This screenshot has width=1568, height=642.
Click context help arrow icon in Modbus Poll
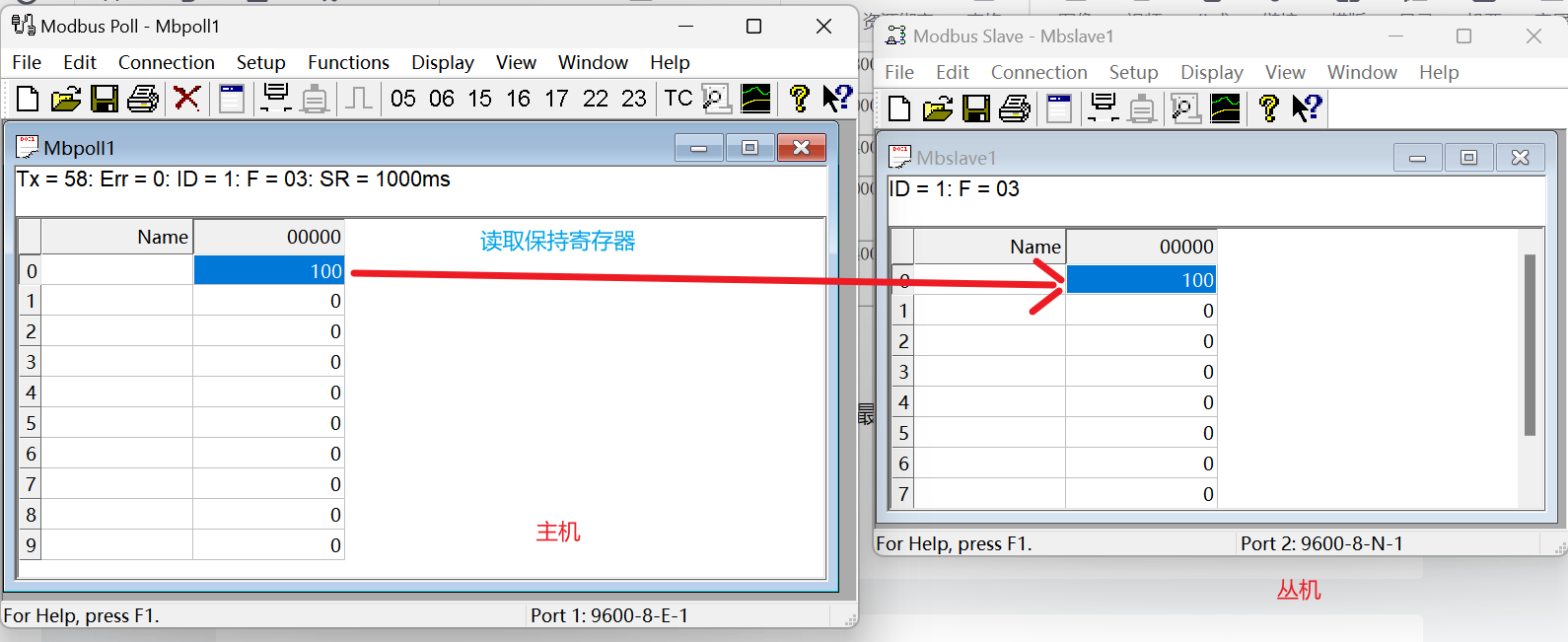[x=837, y=99]
